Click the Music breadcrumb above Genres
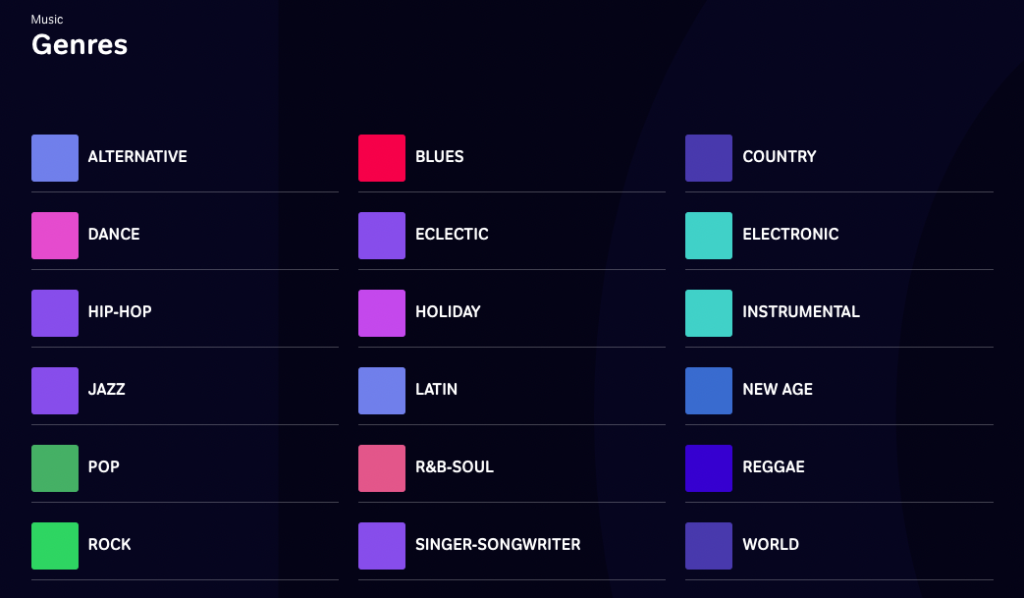 coord(47,20)
